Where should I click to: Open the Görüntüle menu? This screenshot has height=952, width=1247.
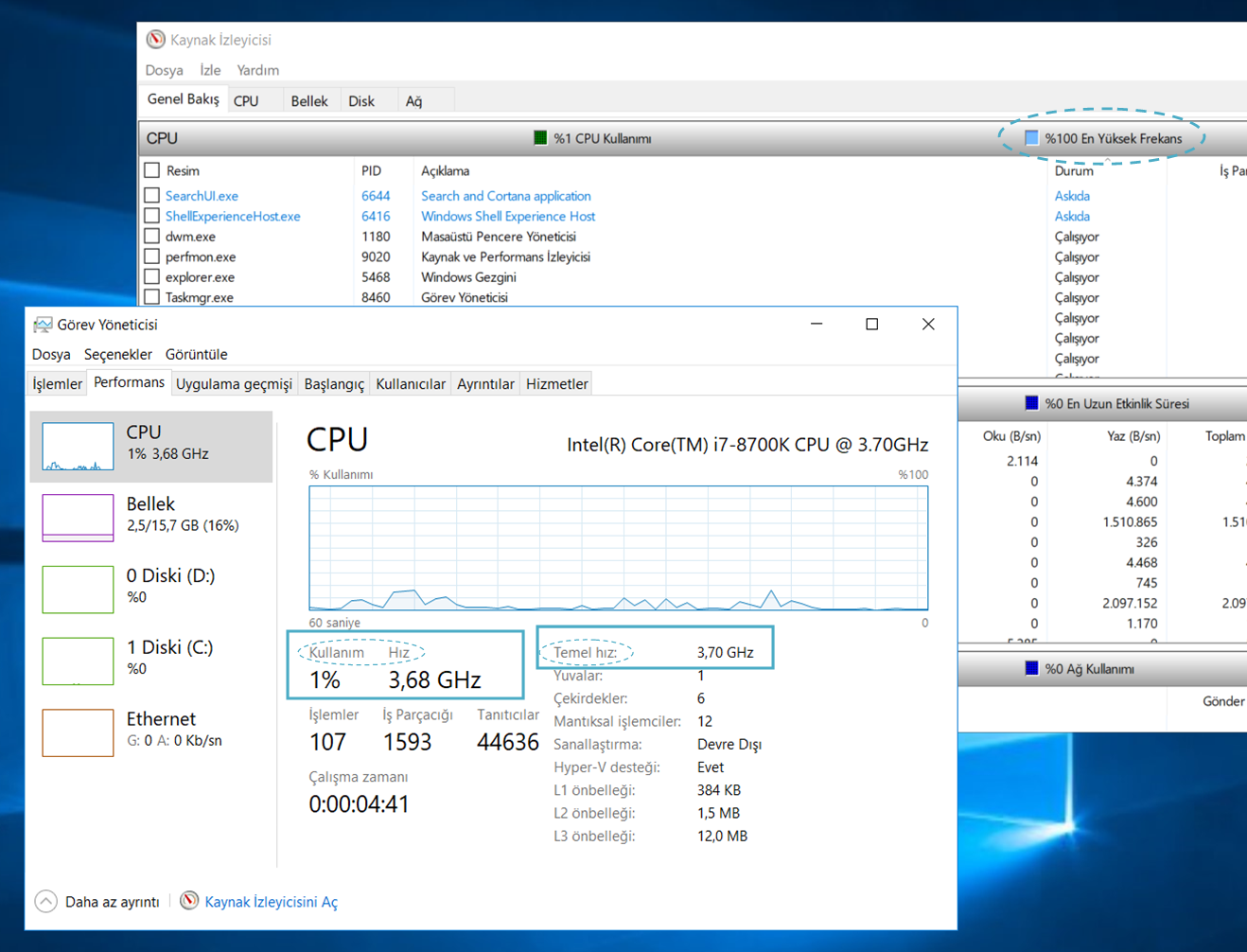pyautogui.click(x=196, y=354)
